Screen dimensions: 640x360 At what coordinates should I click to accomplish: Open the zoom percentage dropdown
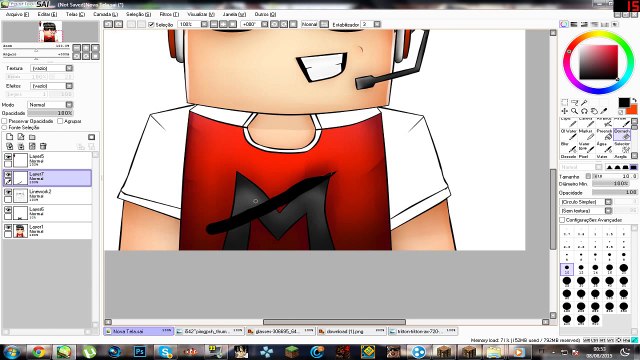point(204,24)
